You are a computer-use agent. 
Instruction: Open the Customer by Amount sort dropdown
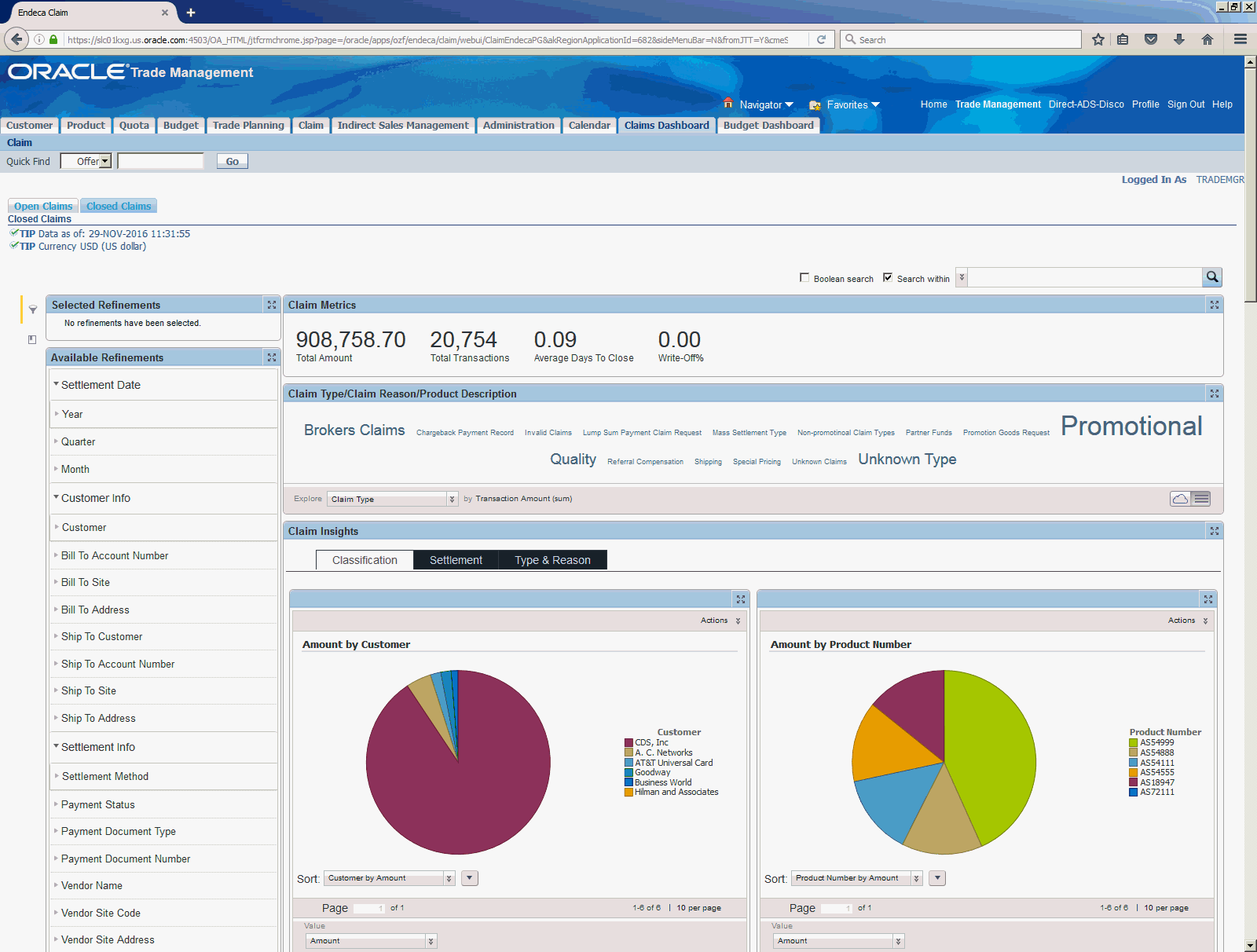390,878
